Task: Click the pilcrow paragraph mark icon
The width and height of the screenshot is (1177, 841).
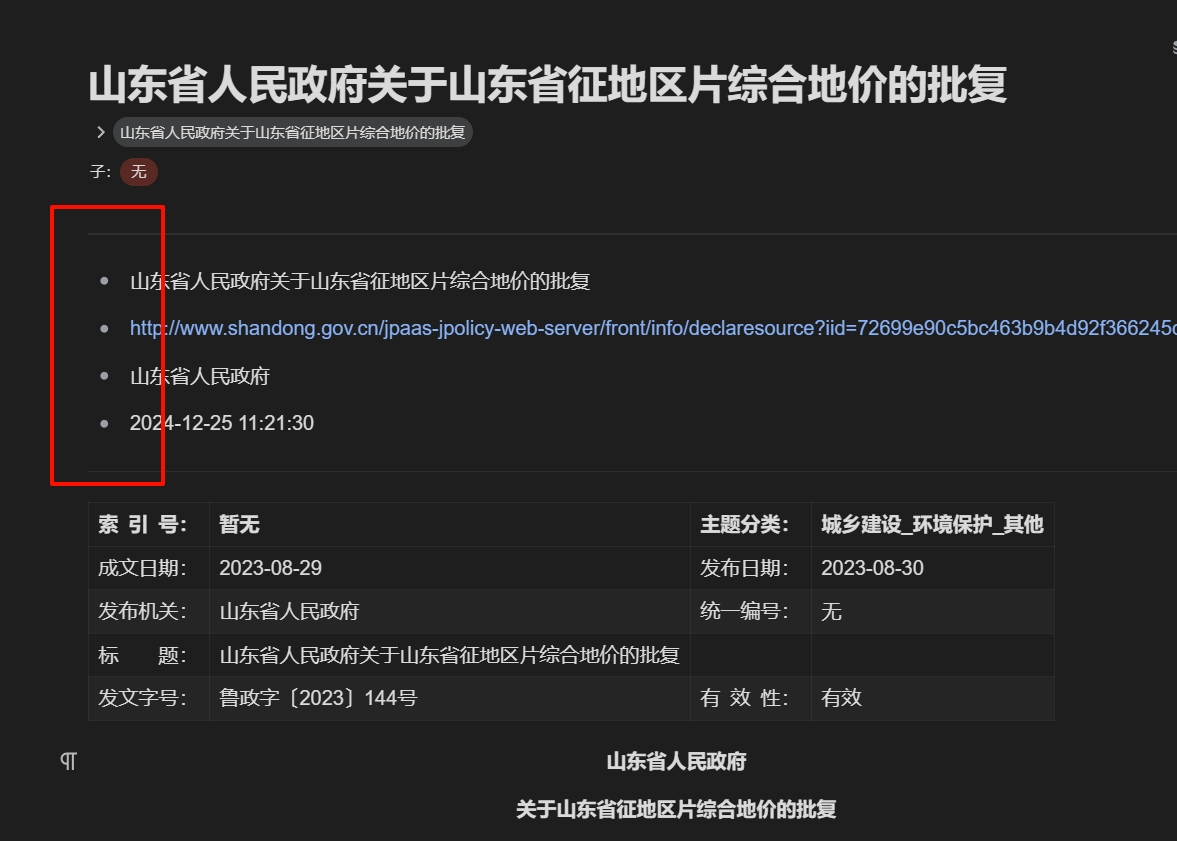Action: [66, 761]
